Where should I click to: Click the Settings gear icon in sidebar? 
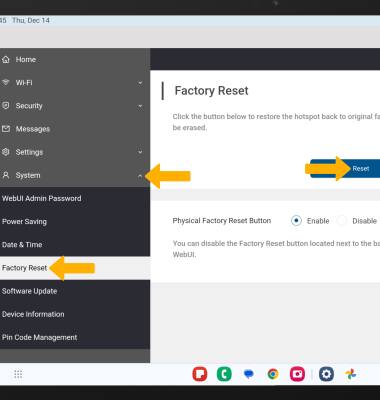(x=6, y=152)
